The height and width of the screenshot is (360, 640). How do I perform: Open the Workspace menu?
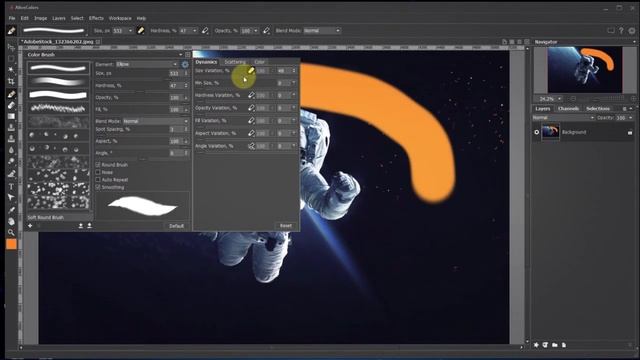[120, 18]
